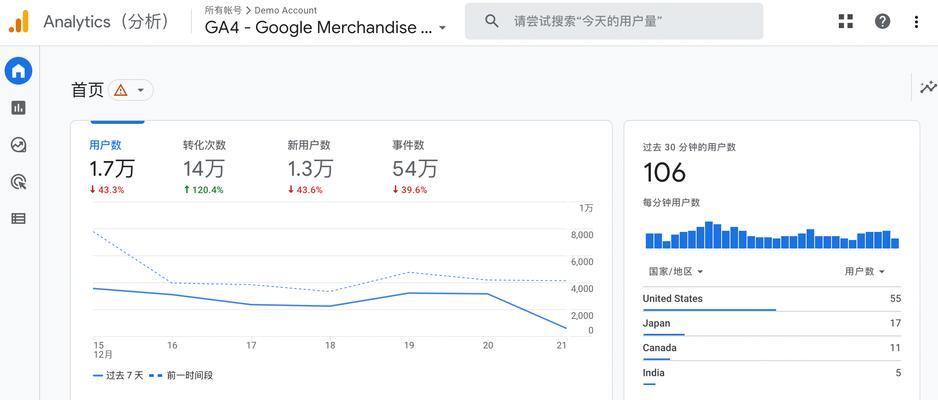
Task: Click the 过去 30 分钟的用户数 heading
Action: pos(689,147)
